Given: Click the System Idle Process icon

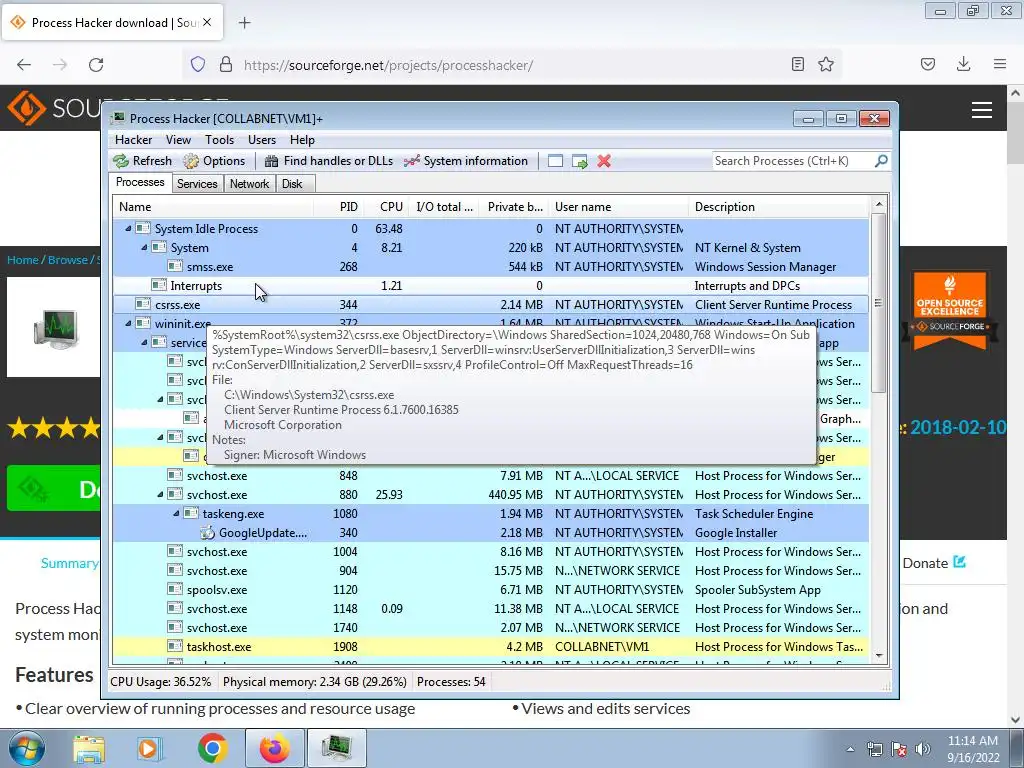Looking at the screenshot, I should (x=143, y=228).
